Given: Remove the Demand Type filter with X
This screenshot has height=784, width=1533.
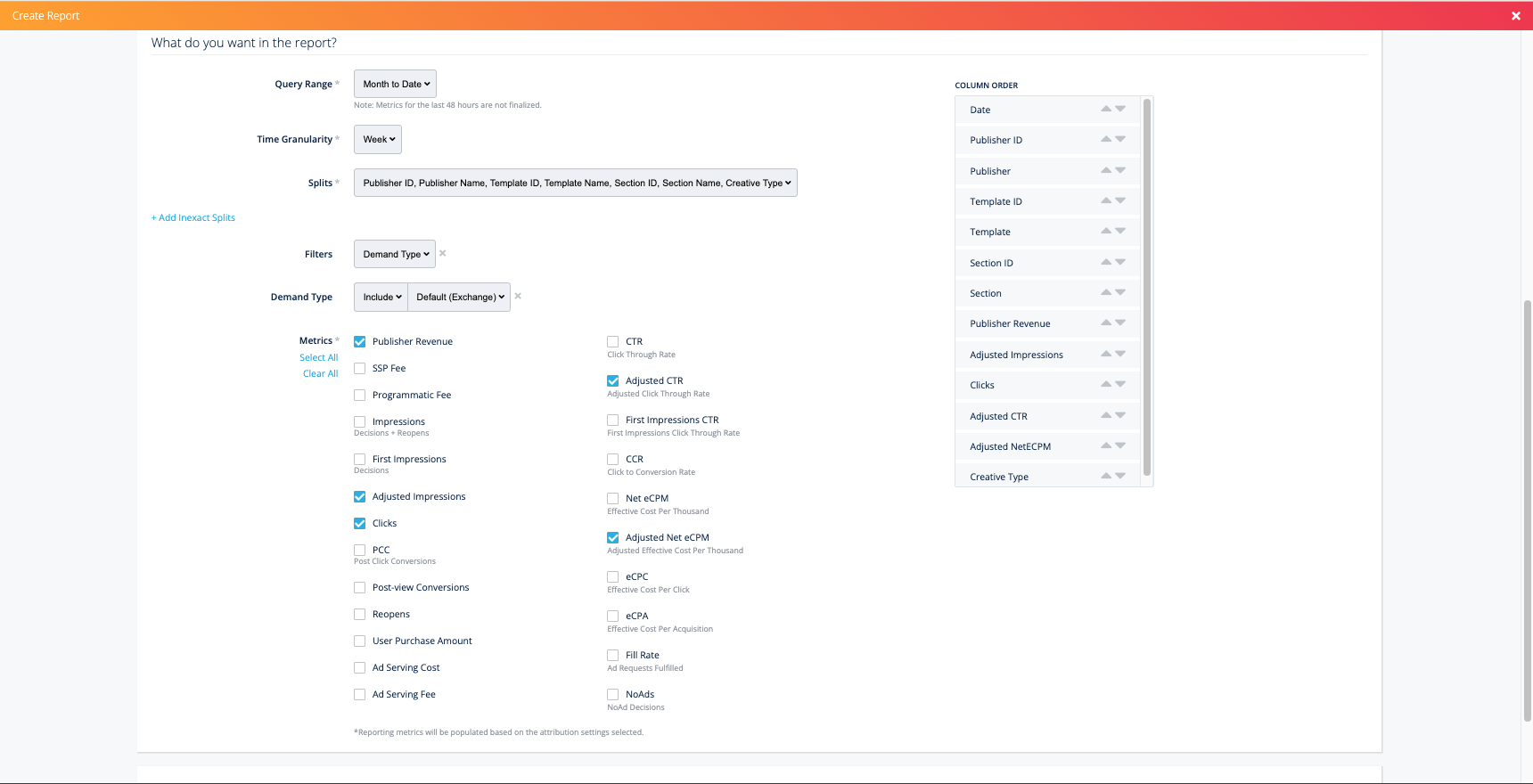Looking at the screenshot, I should pos(442,254).
